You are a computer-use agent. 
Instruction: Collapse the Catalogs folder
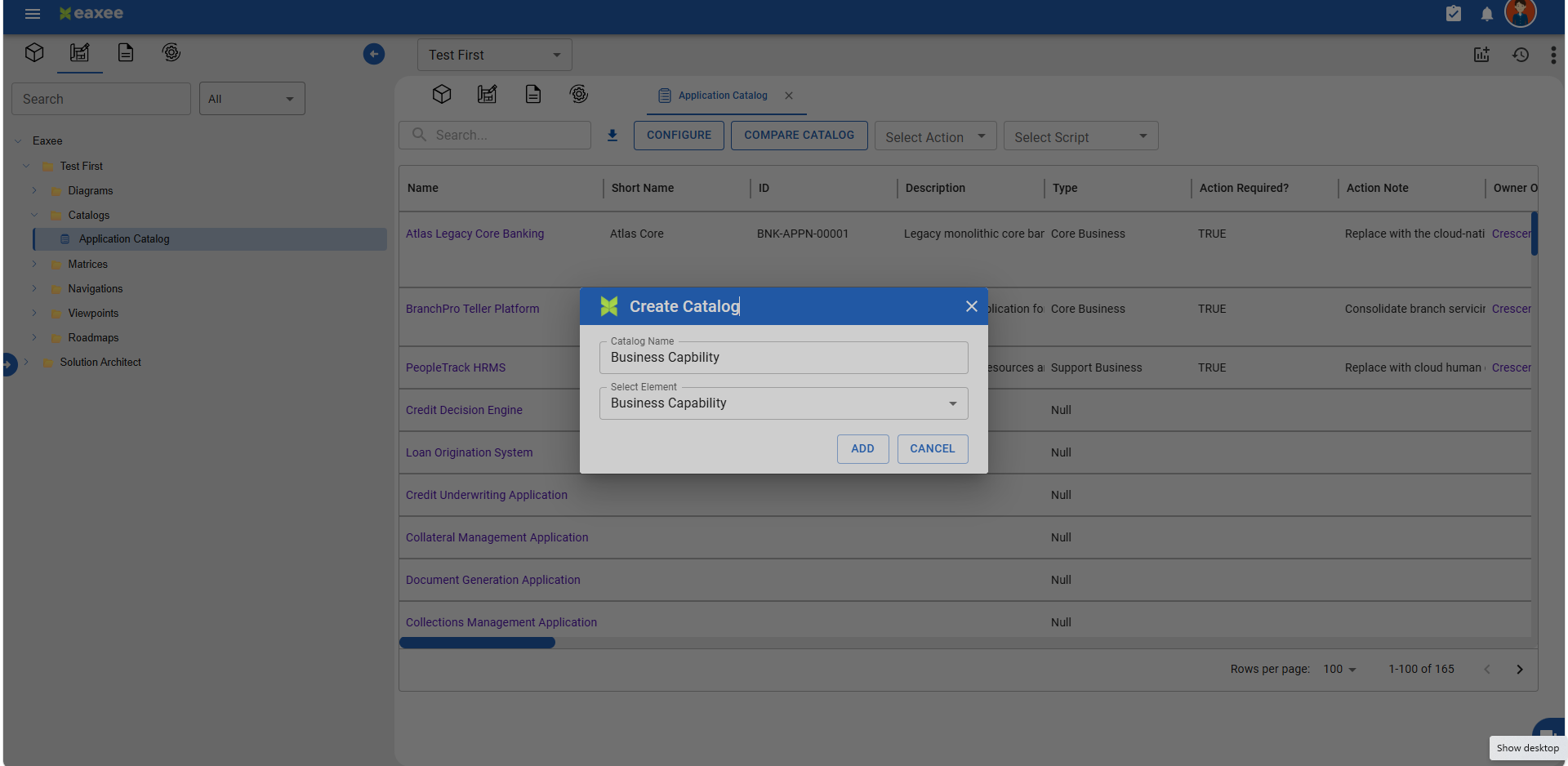(34, 215)
